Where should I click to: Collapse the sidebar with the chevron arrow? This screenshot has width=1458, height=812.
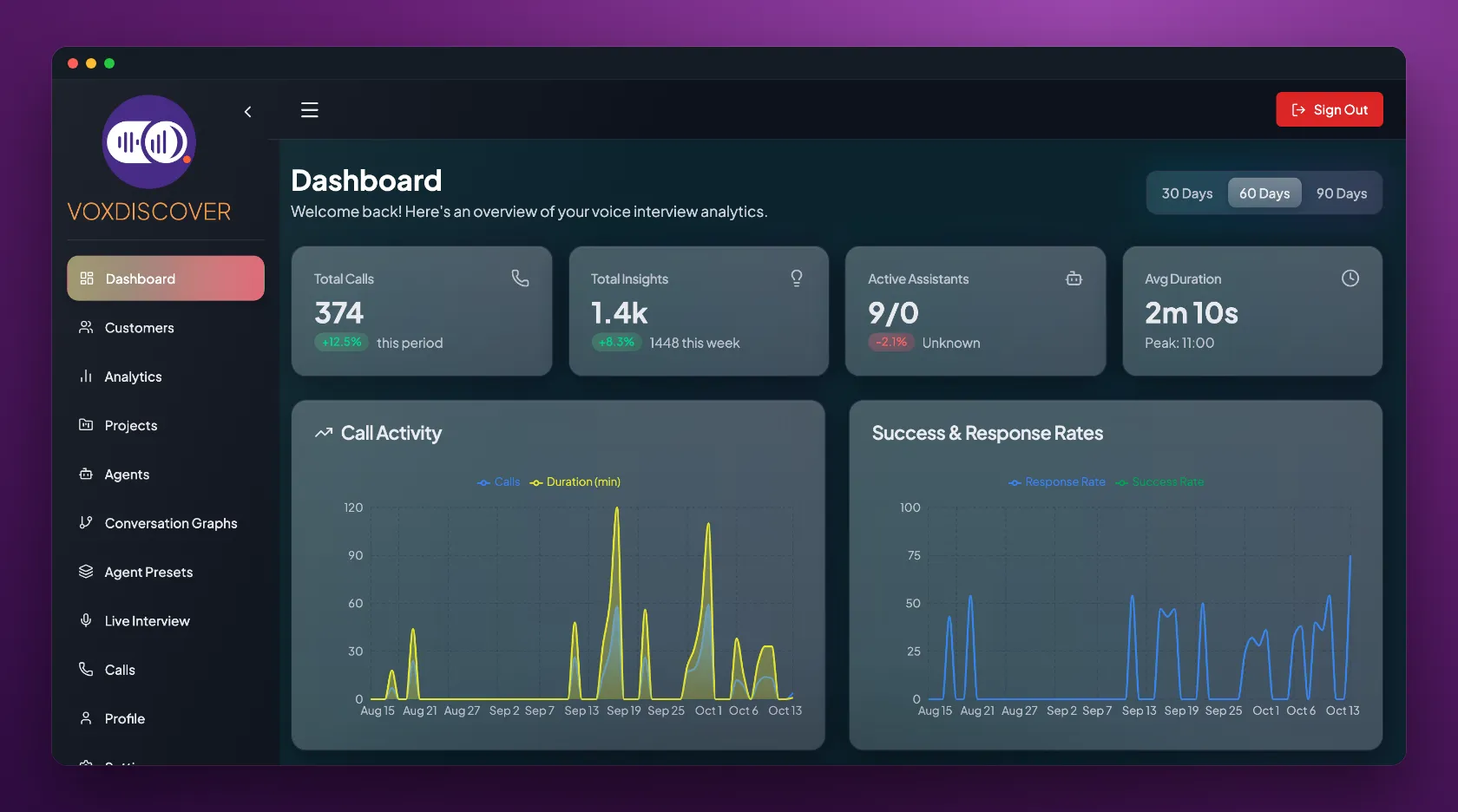[248, 112]
